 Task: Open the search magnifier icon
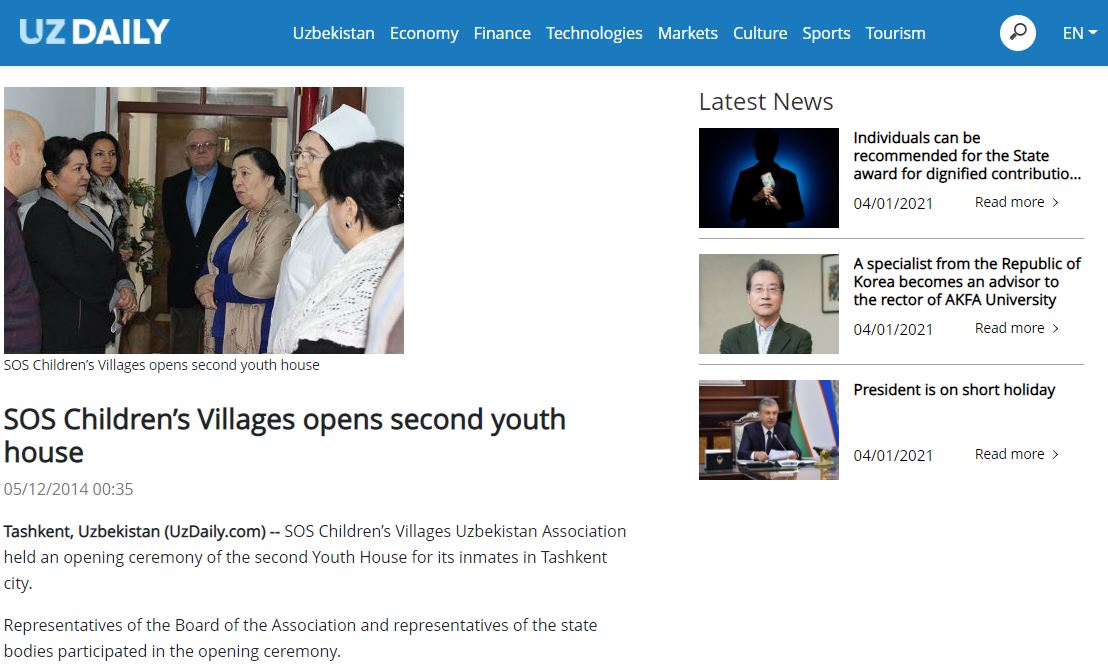pyautogui.click(x=1018, y=33)
